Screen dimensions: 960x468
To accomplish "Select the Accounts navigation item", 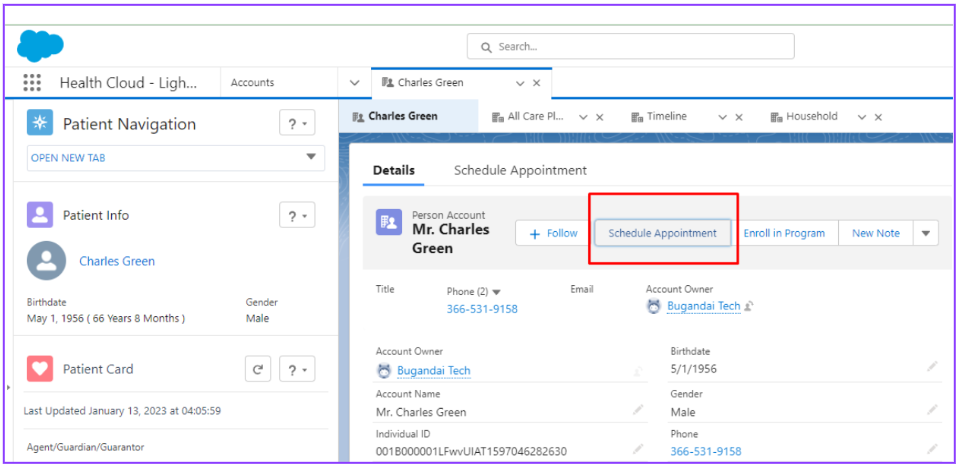I will coord(252,83).
